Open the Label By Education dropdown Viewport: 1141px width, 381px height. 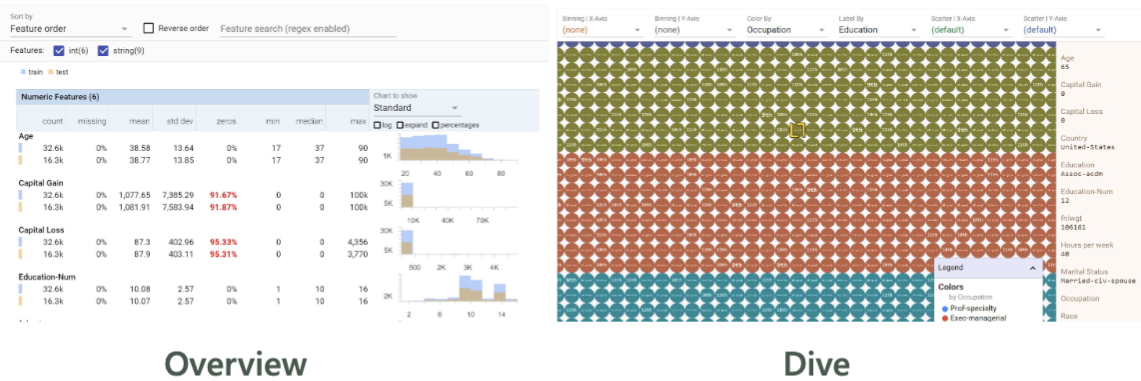click(878, 31)
